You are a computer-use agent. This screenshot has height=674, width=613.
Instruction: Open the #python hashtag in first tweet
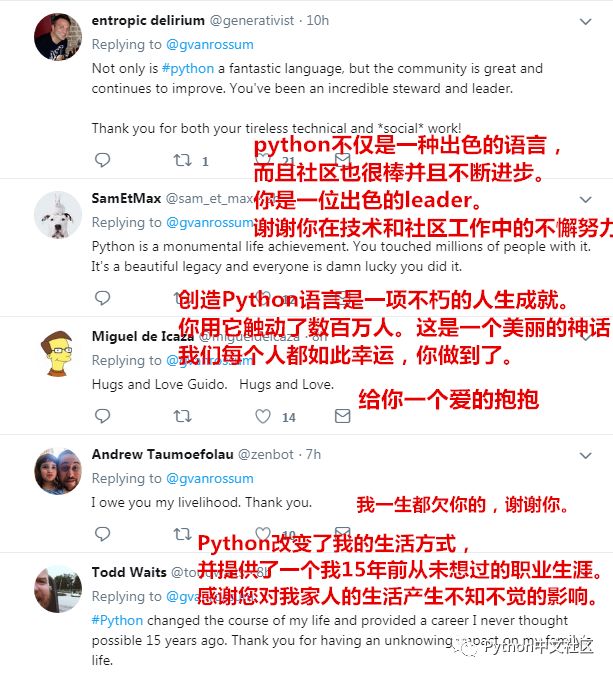point(188,68)
